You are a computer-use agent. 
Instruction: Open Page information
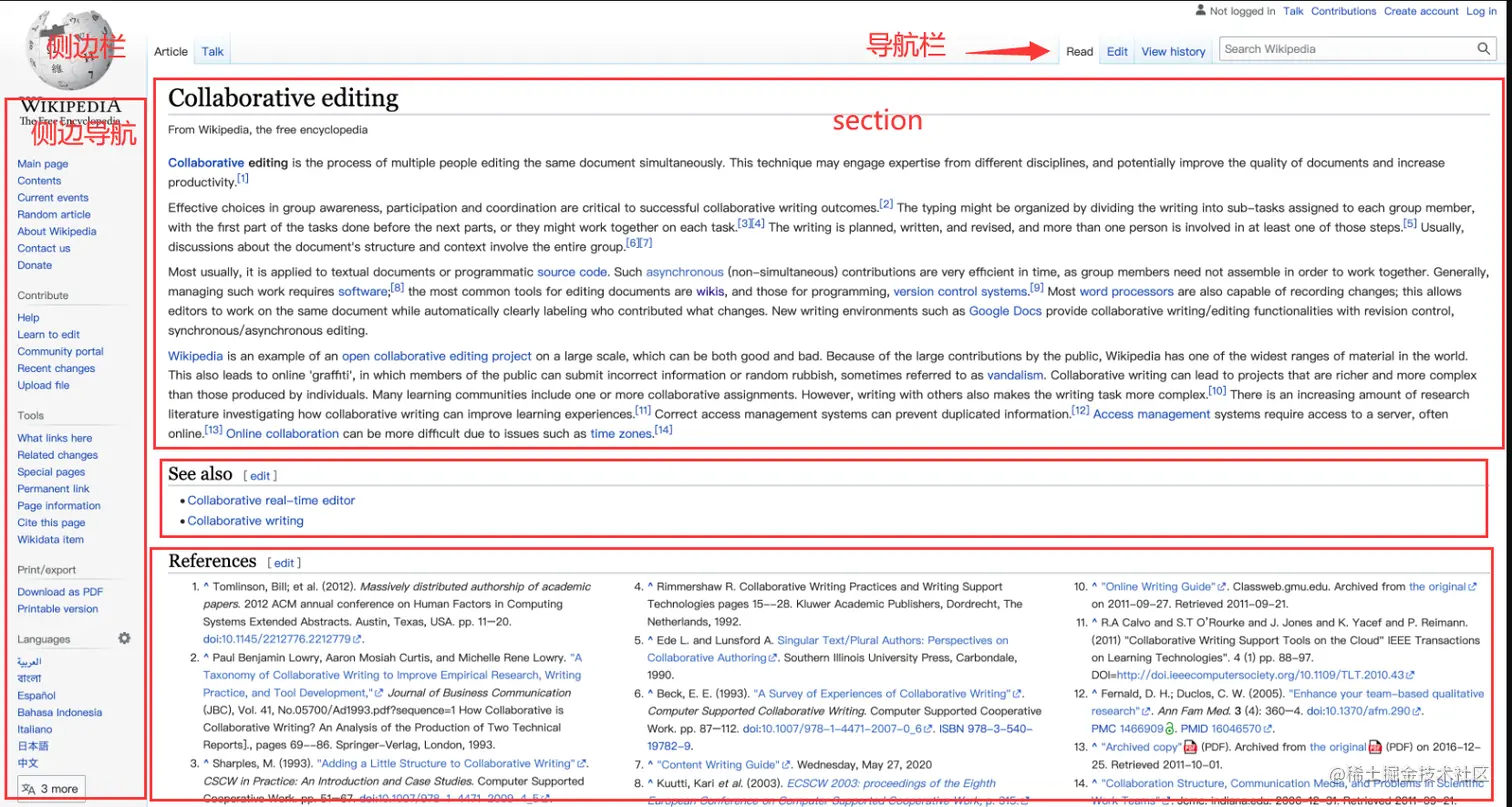(59, 506)
